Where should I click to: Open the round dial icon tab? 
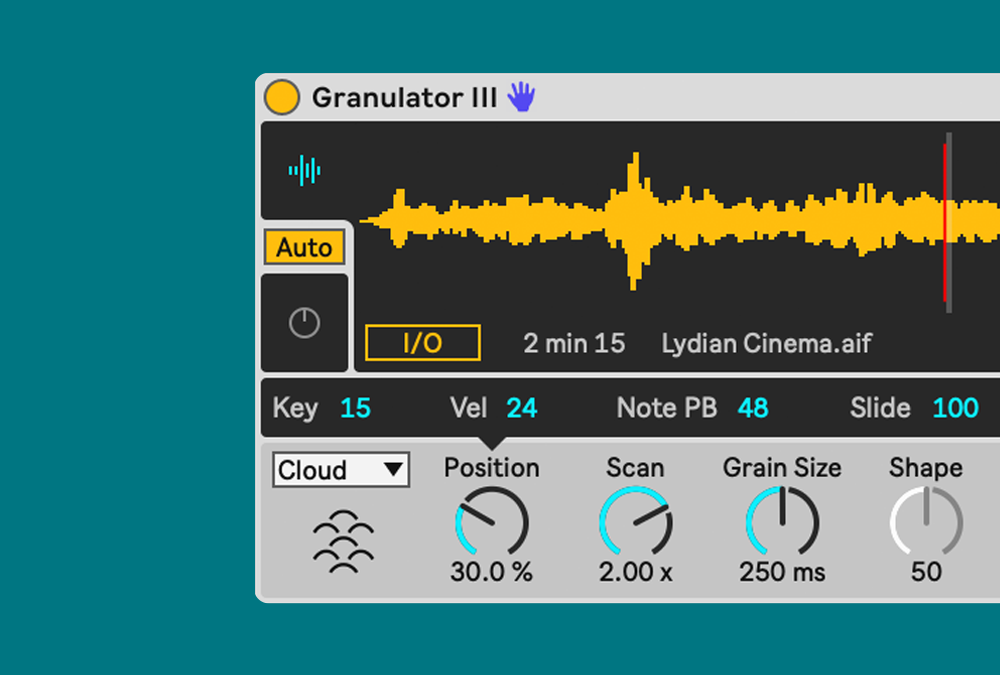pyautogui.click(x=304, y=323)
